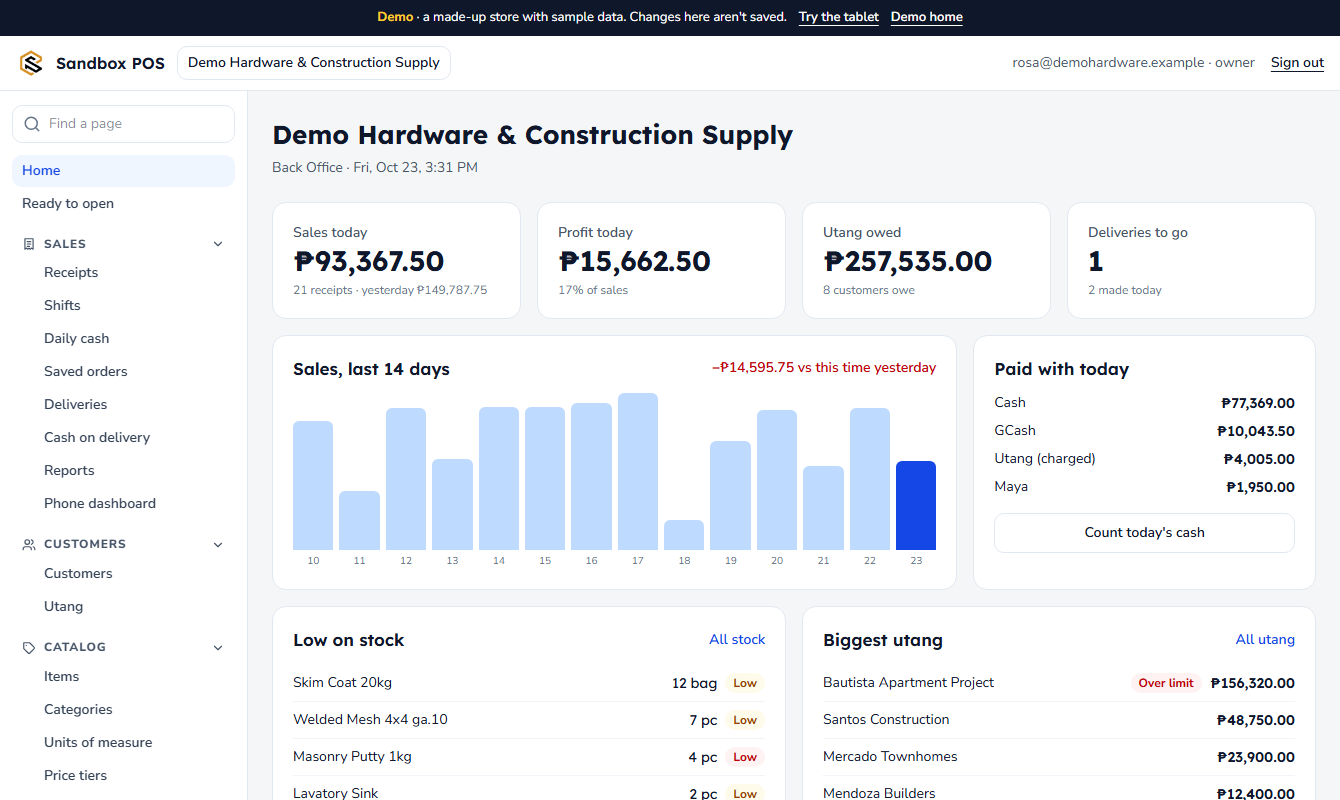This screenshot has width=1340, height=800.
Task: Select the Sales today card
Action: pos(396,261)
